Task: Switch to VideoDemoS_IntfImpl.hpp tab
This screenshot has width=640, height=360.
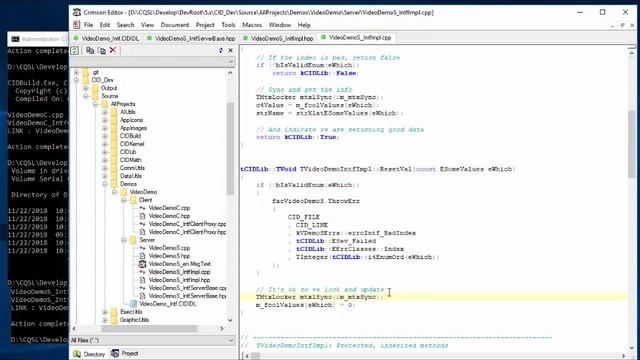Action: tap(278, 38)
